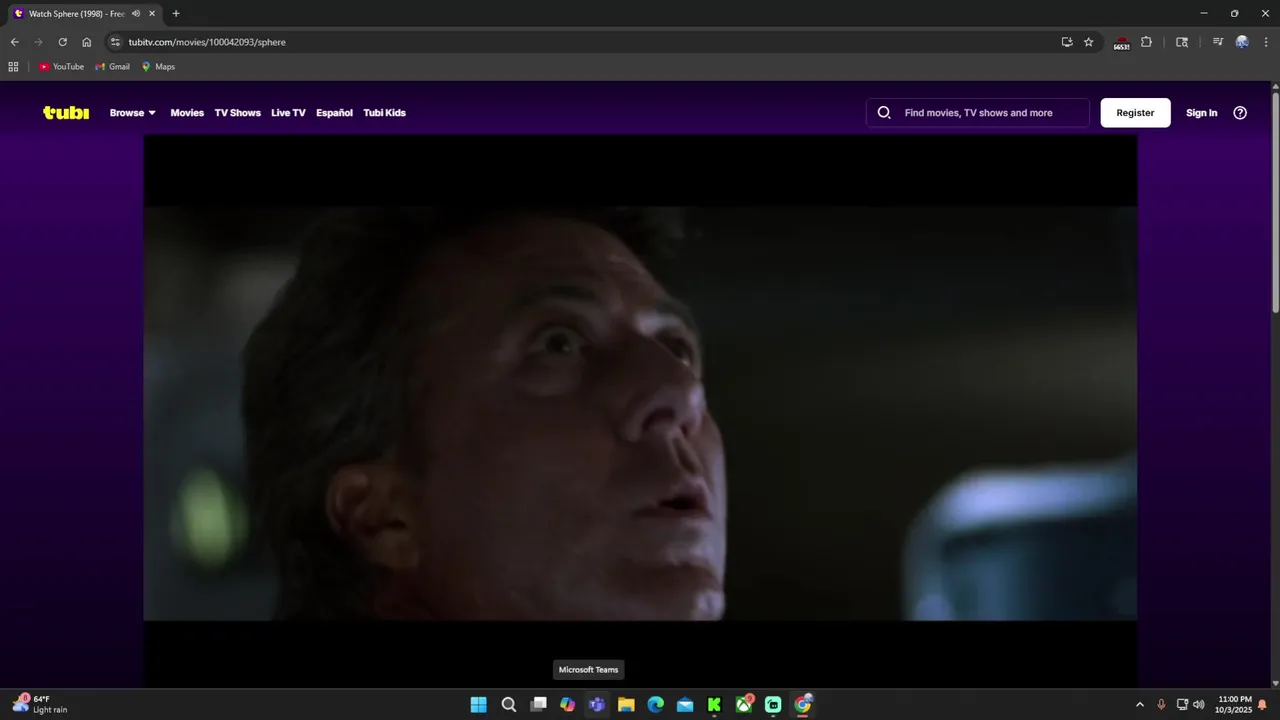Viewport: 1280px width, 720px height.
Task: Open the Chrome profile avatar
Action: (x=1242, y=42)
